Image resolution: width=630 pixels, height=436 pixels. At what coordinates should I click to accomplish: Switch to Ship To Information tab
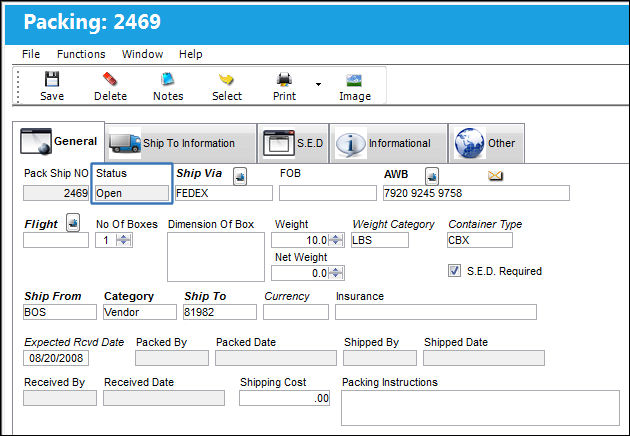tap(181, 143)
